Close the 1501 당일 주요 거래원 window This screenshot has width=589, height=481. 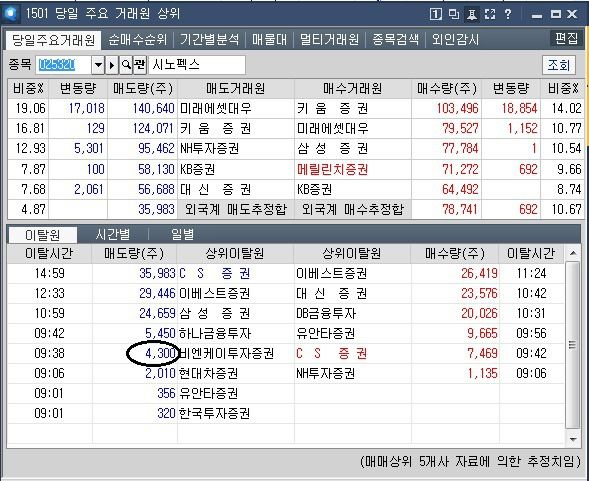(x=572, y=15)
